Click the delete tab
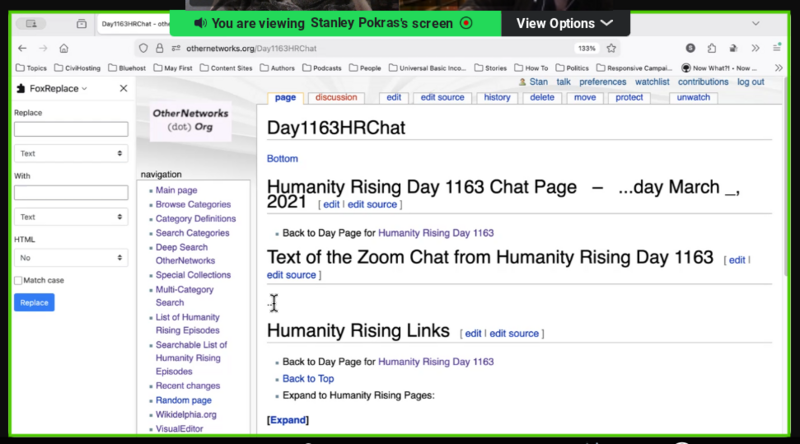 coord(542,97)
